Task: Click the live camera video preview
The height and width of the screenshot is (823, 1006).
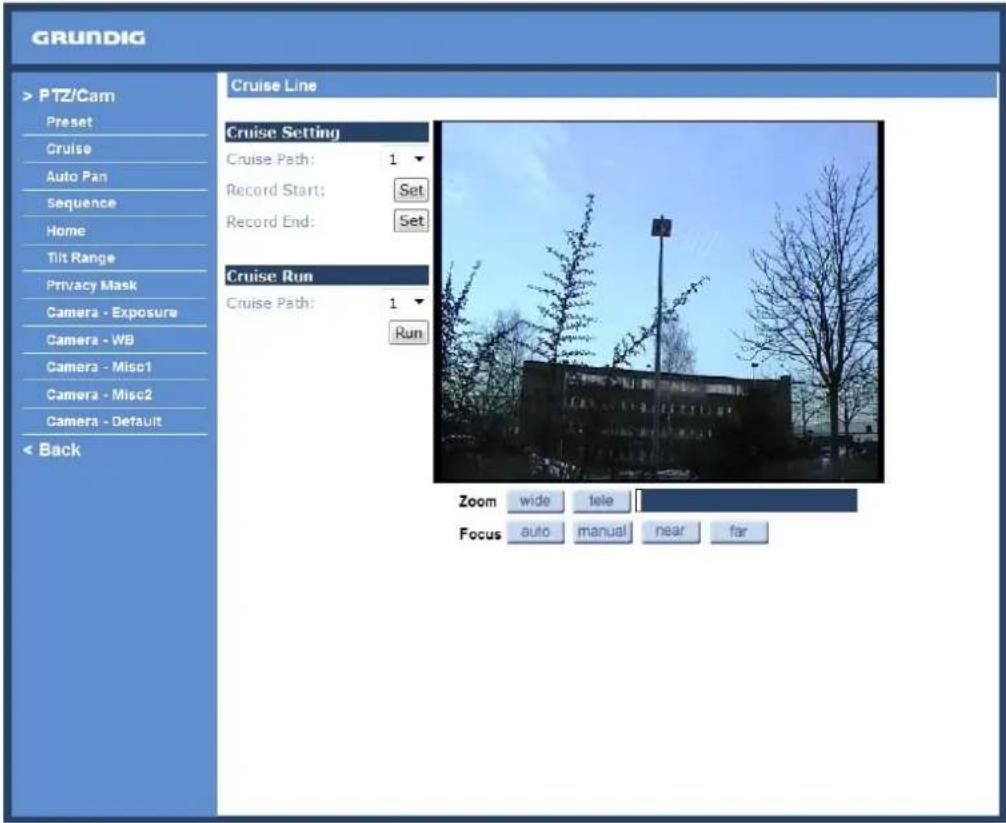Action: click(659, 301)
